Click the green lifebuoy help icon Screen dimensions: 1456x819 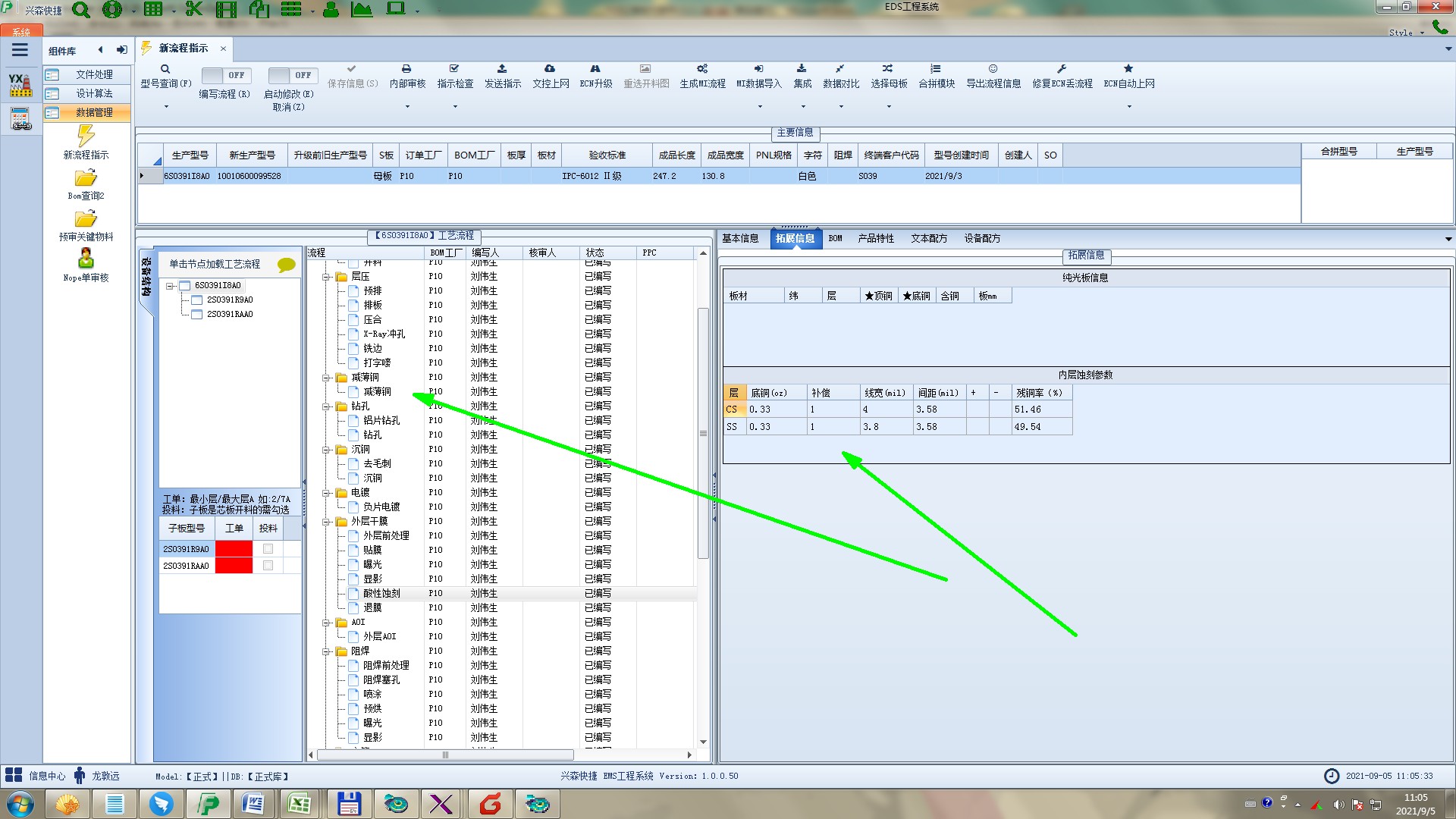(x=112, y=10)
